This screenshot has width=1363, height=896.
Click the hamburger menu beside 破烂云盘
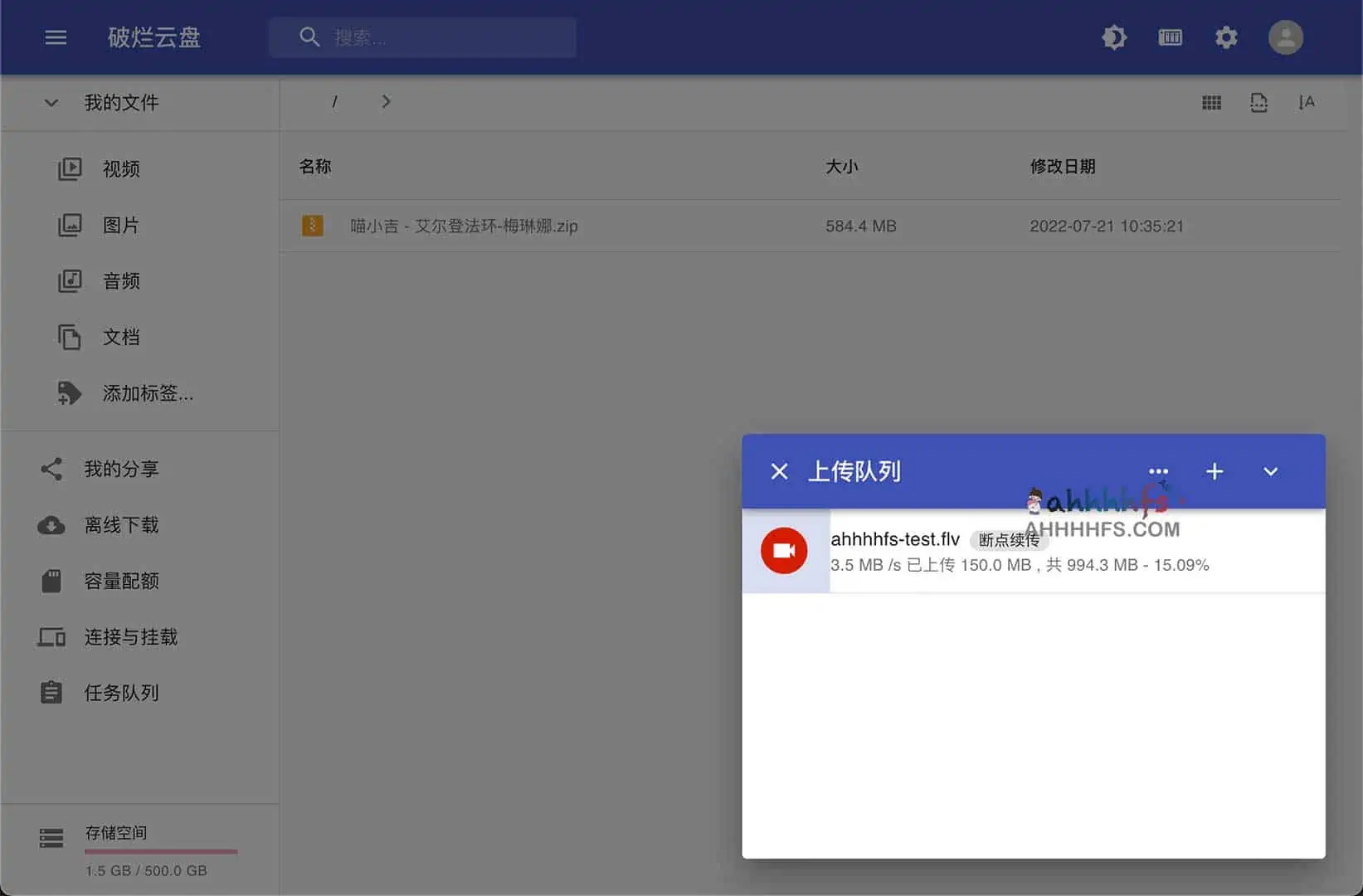click(x=56, y=37)
